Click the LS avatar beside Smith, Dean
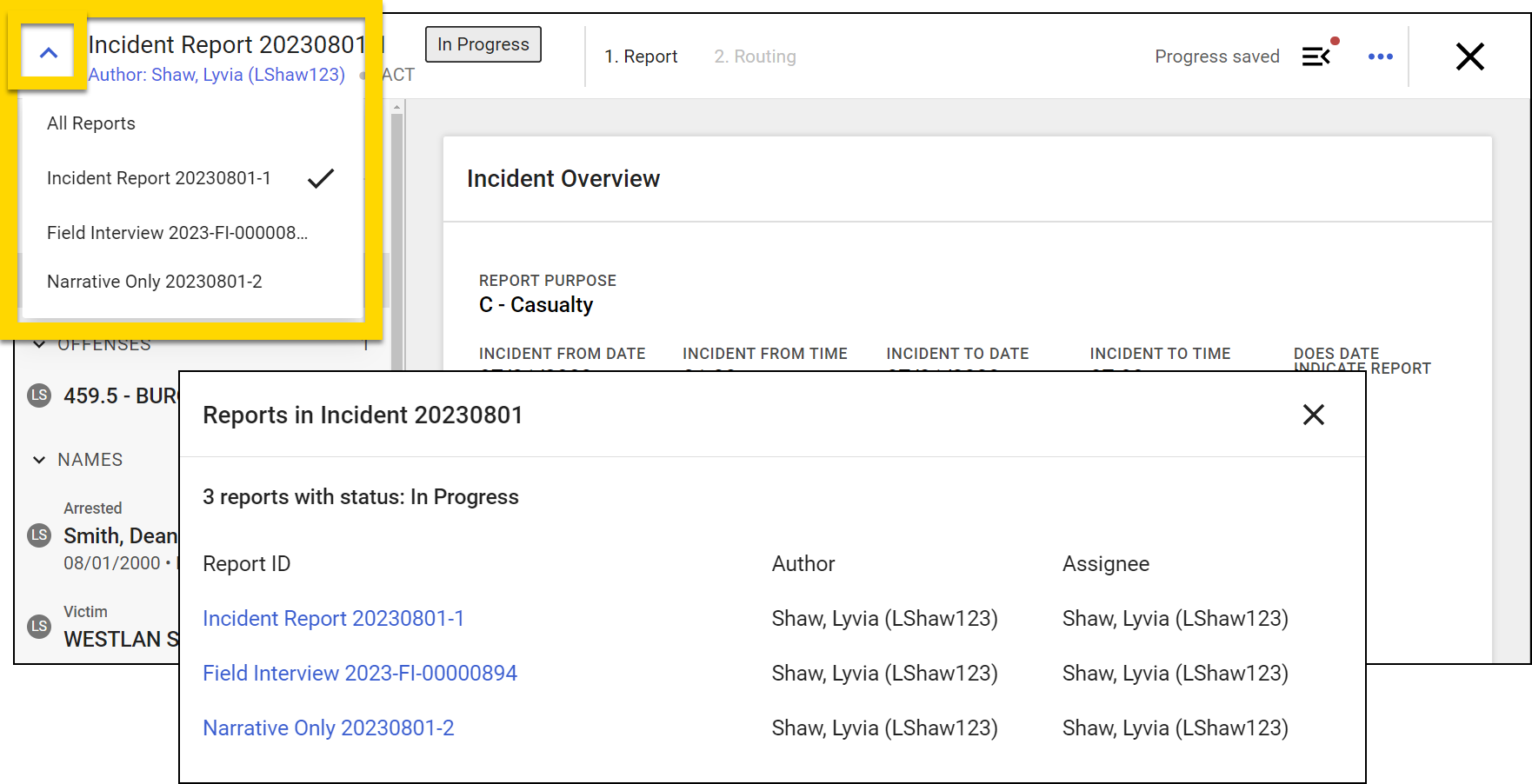 pos(38,535)
